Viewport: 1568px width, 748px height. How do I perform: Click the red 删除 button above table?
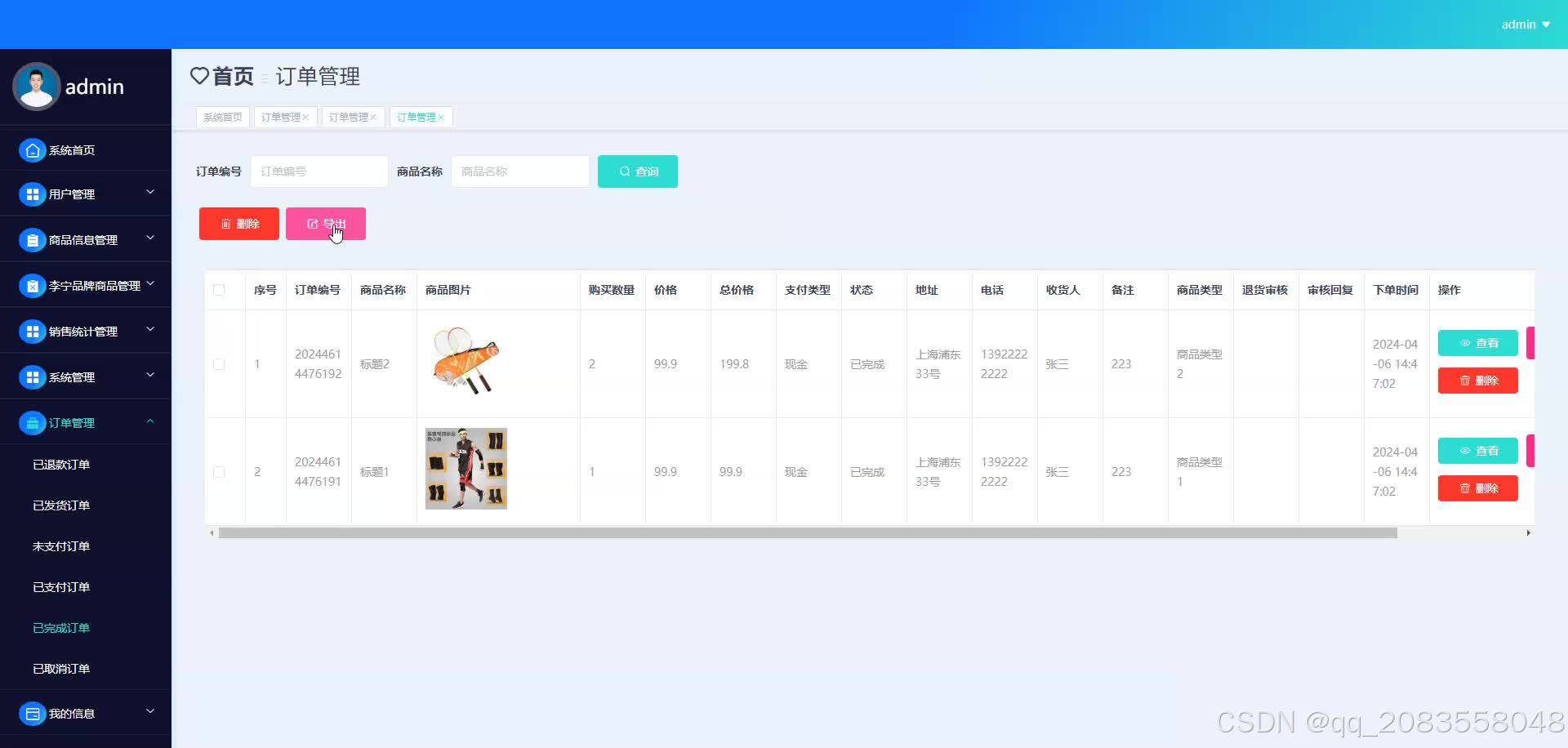tap(239, 224)
